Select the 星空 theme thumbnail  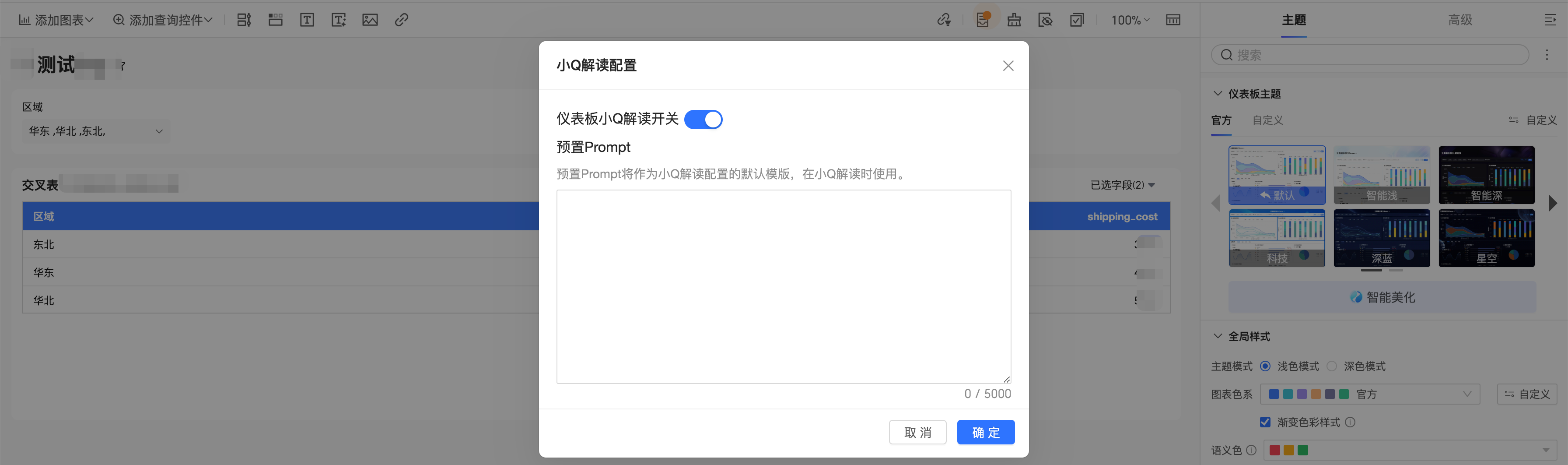point(1487,238)
